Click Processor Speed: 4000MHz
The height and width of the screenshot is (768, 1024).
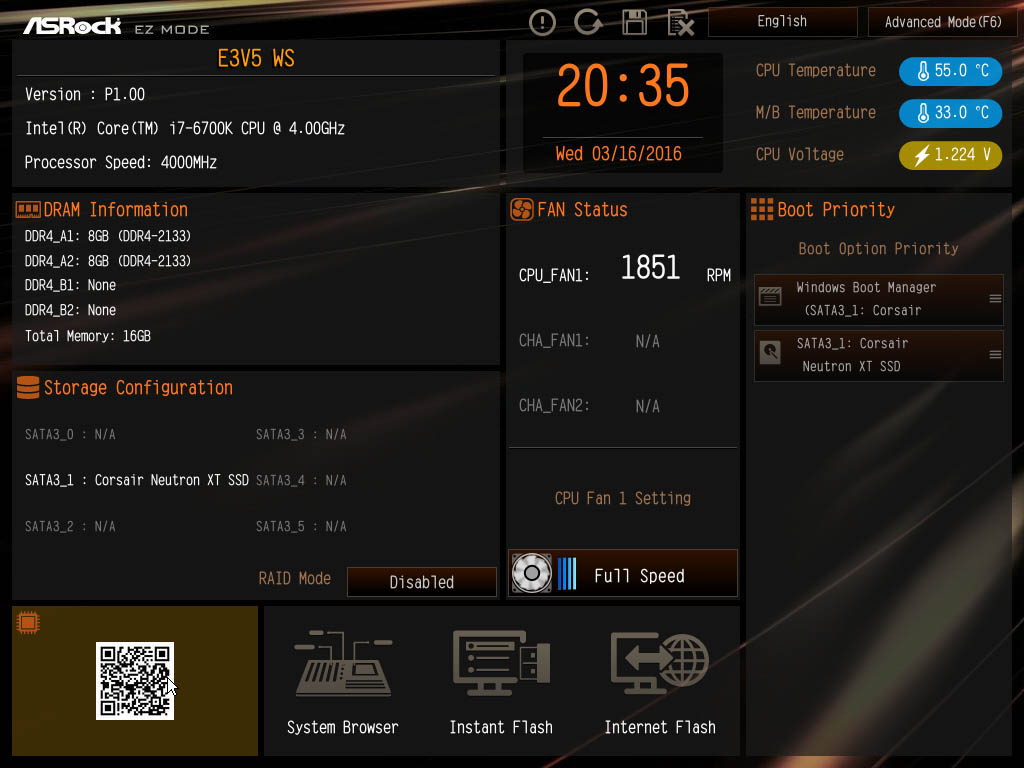120,163
